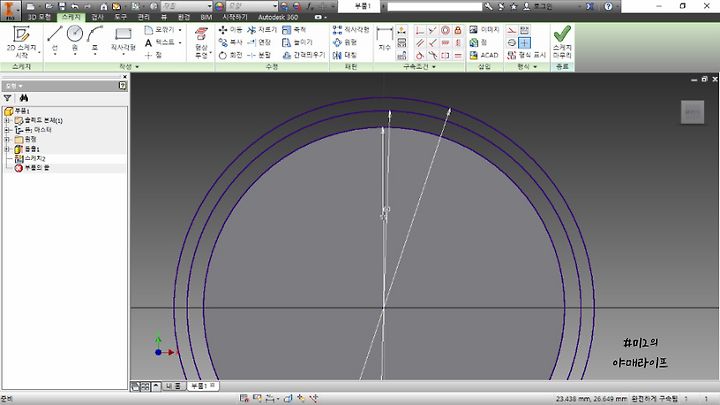The height and width of the screenshot is (405, 720).
Task: Activate the Project Geometry (형상 투영) tool
Action: pos(201,42)
